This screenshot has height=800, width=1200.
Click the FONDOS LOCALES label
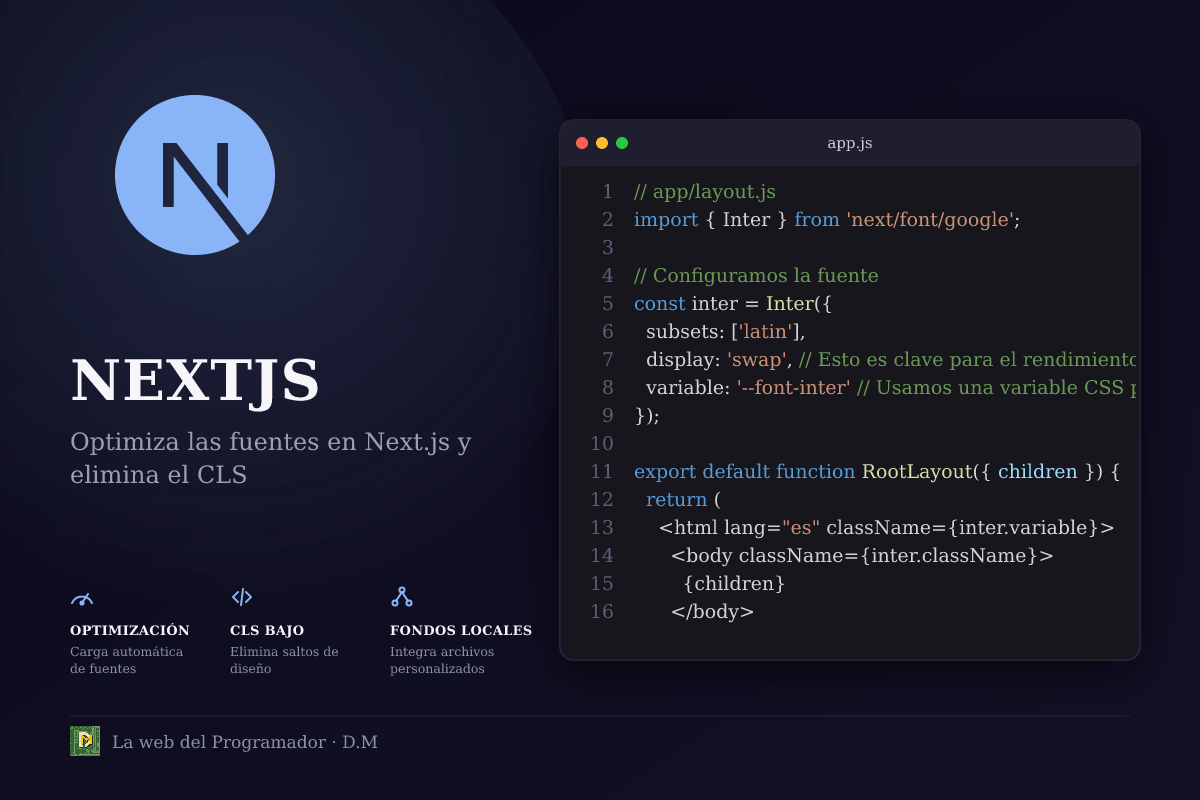click(461, 630)
